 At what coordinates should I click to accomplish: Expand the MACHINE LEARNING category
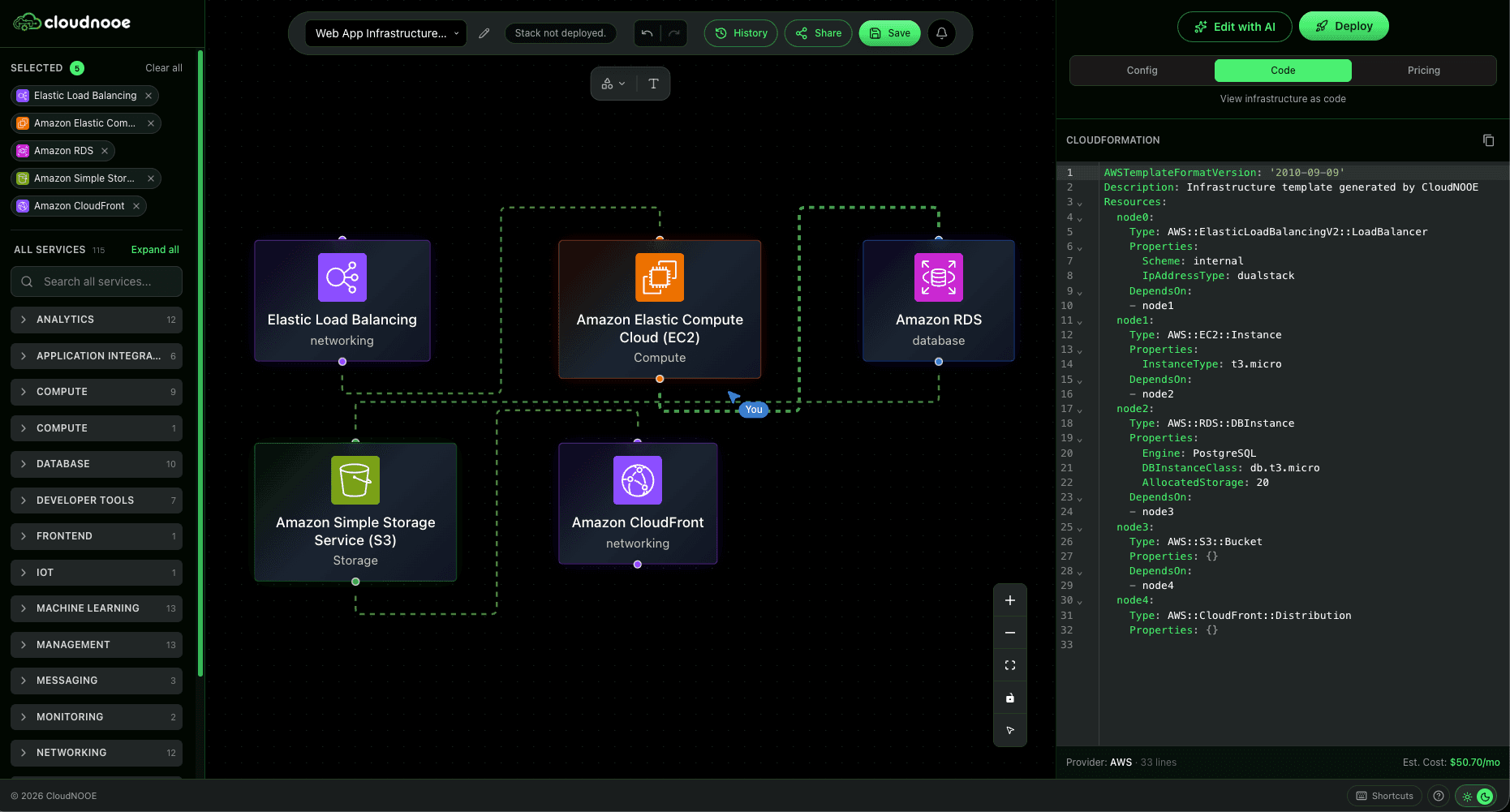click(97, 608)
